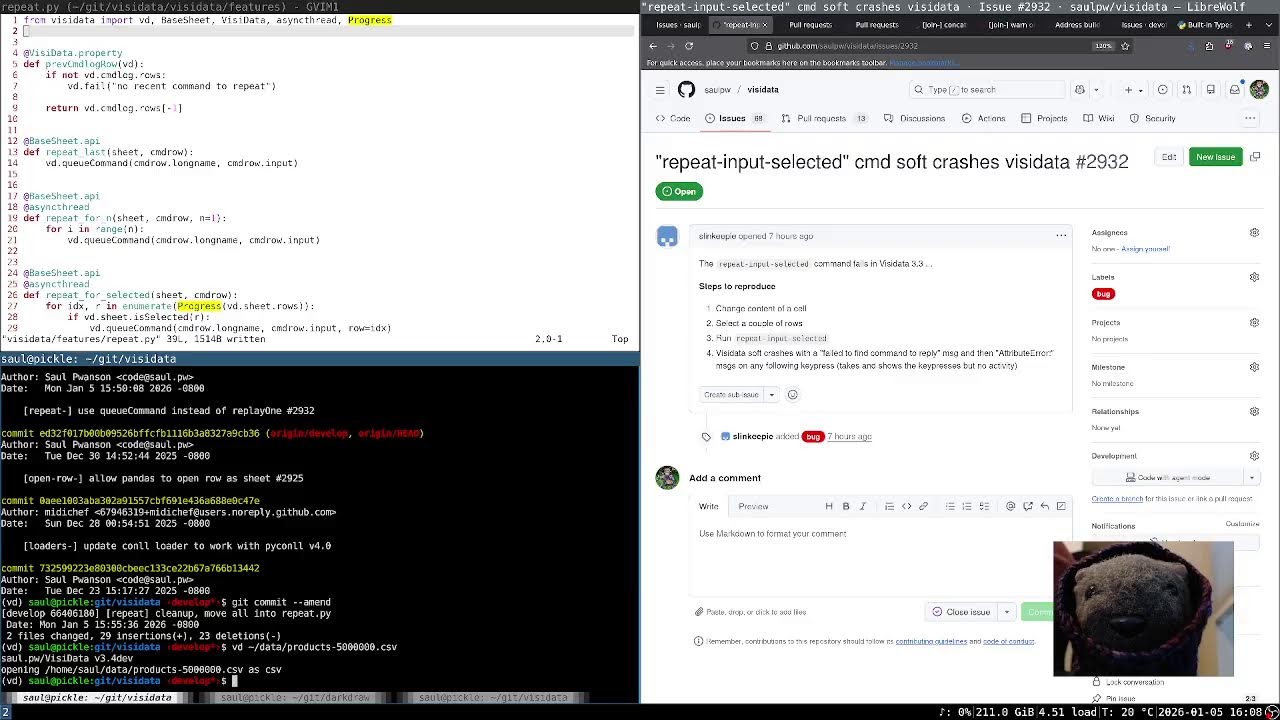Expand the Create sub-issue dropdown arrow
Viewport: 1280px width, 720px height.
771,395
